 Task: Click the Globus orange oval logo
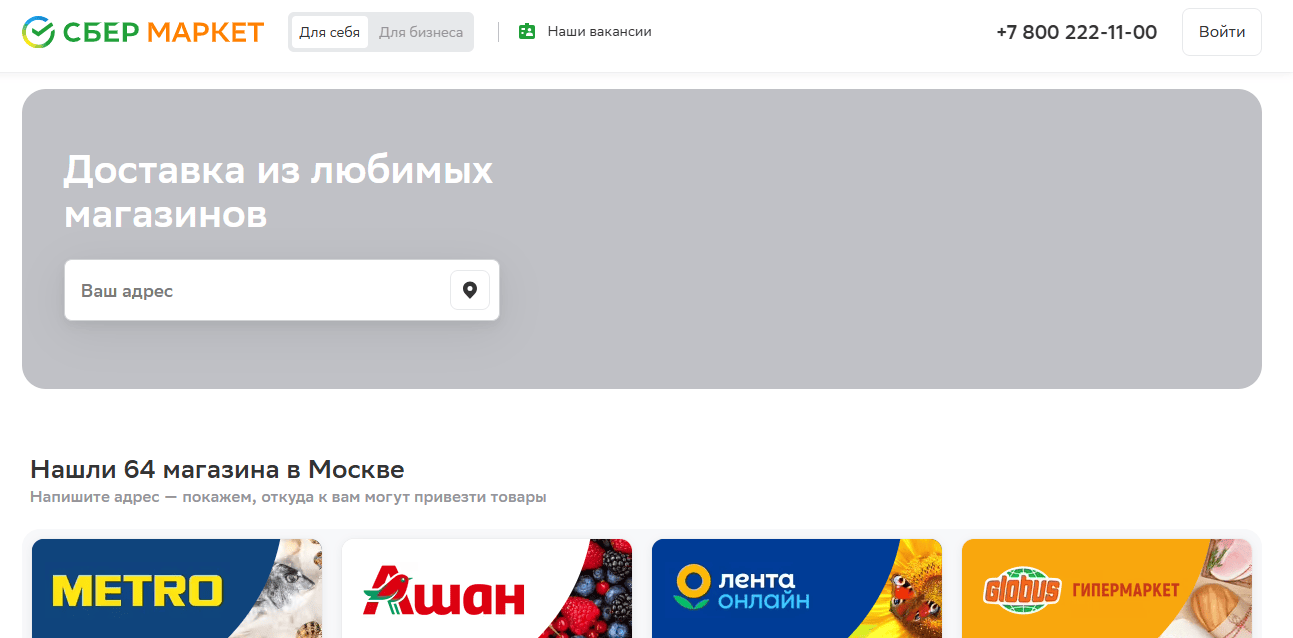[x=1021, y=590]
